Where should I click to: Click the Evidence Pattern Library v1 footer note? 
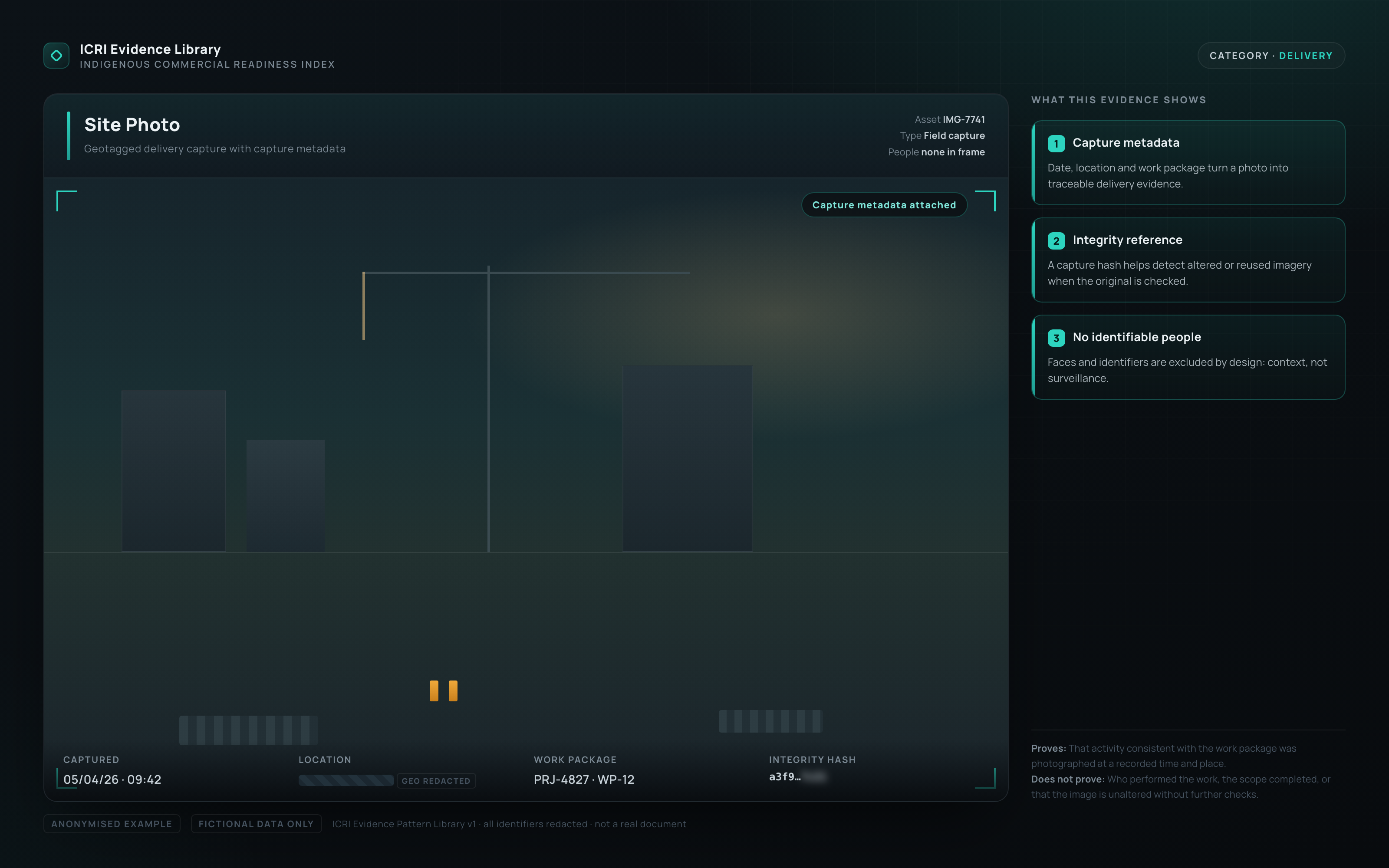click(x=509, y=824)
